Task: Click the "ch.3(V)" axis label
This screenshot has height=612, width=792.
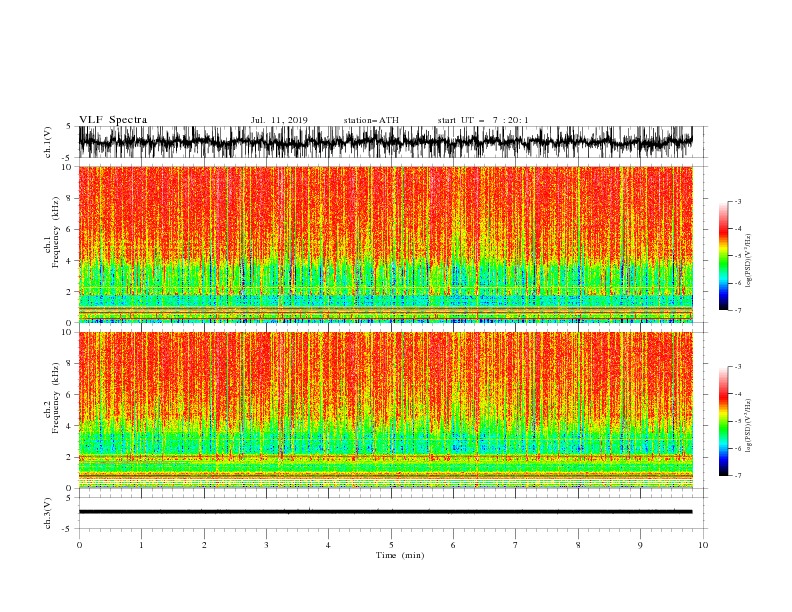Action: 48,513
